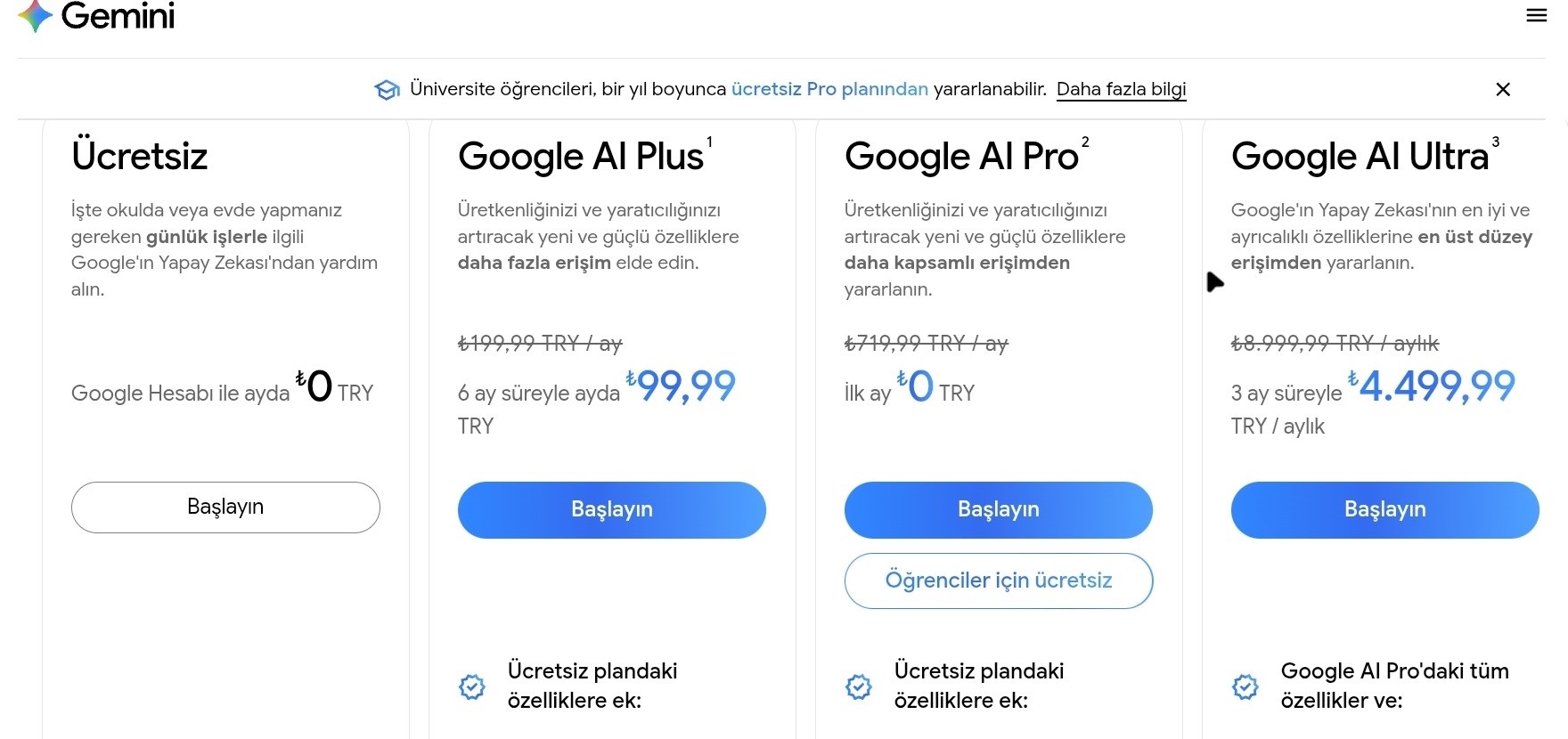Click footnote 1 beside Google AI Plus
Screen dimensions: 1568x739
[709, 142]
